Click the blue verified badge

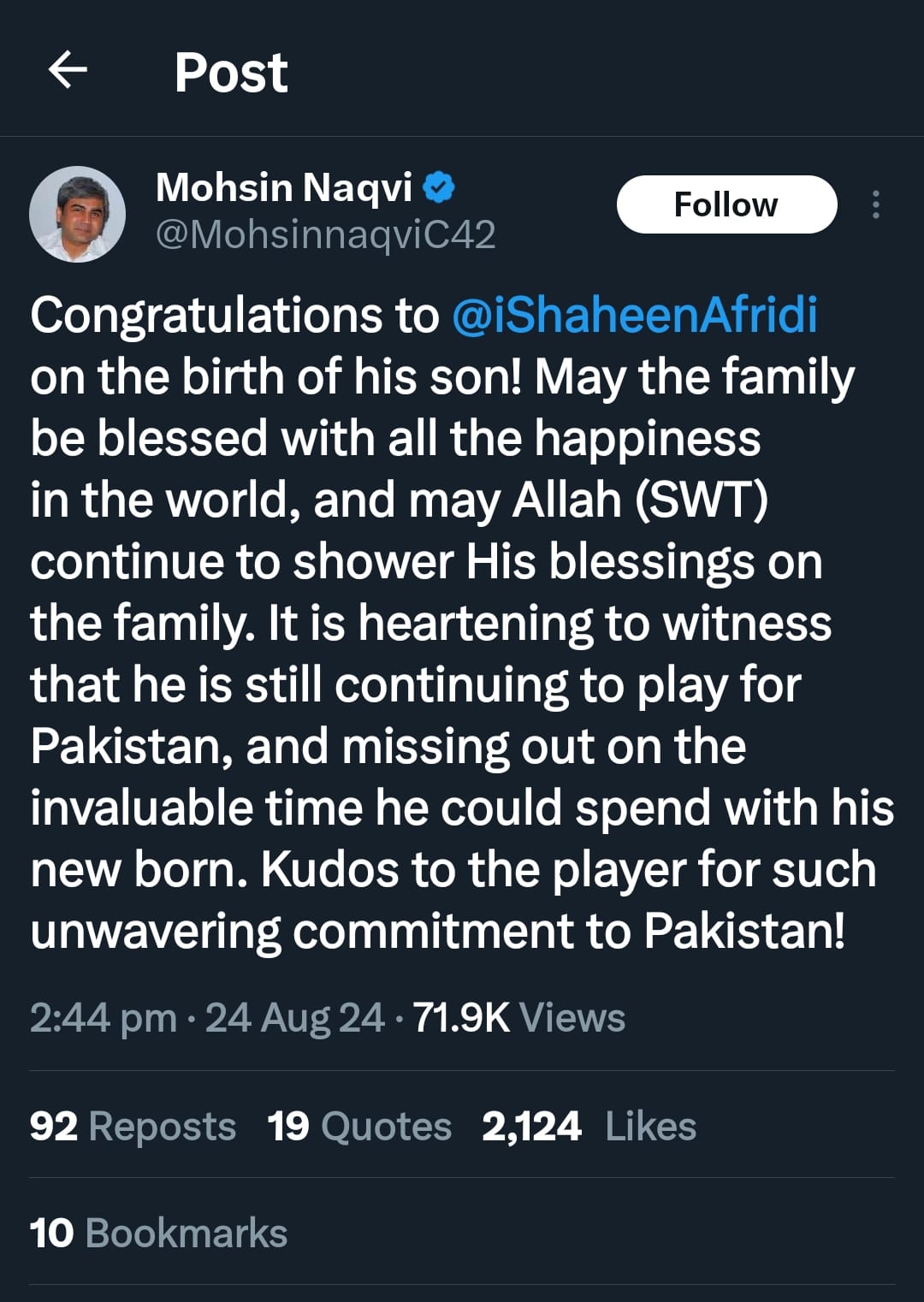pyautogui.click(x=440, y=188)
